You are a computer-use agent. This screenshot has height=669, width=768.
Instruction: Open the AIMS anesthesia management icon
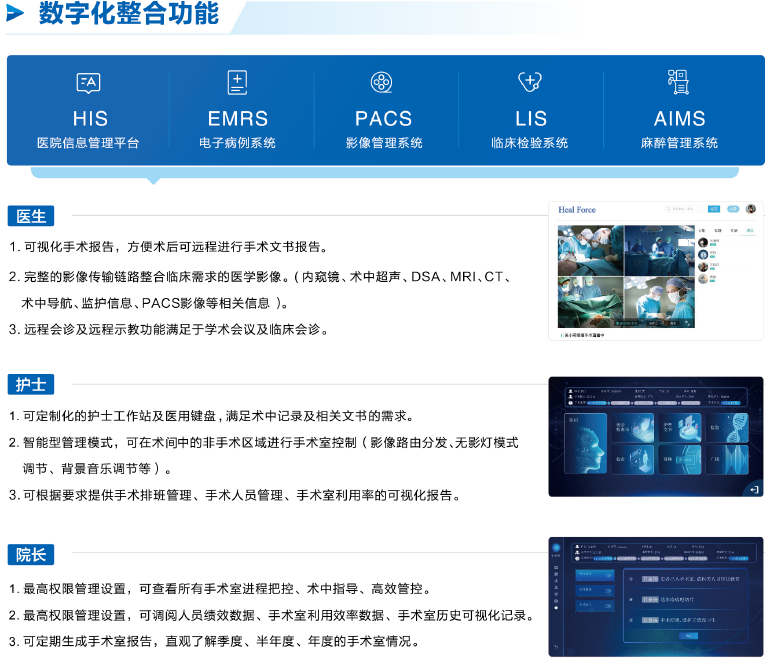point(679,83)
